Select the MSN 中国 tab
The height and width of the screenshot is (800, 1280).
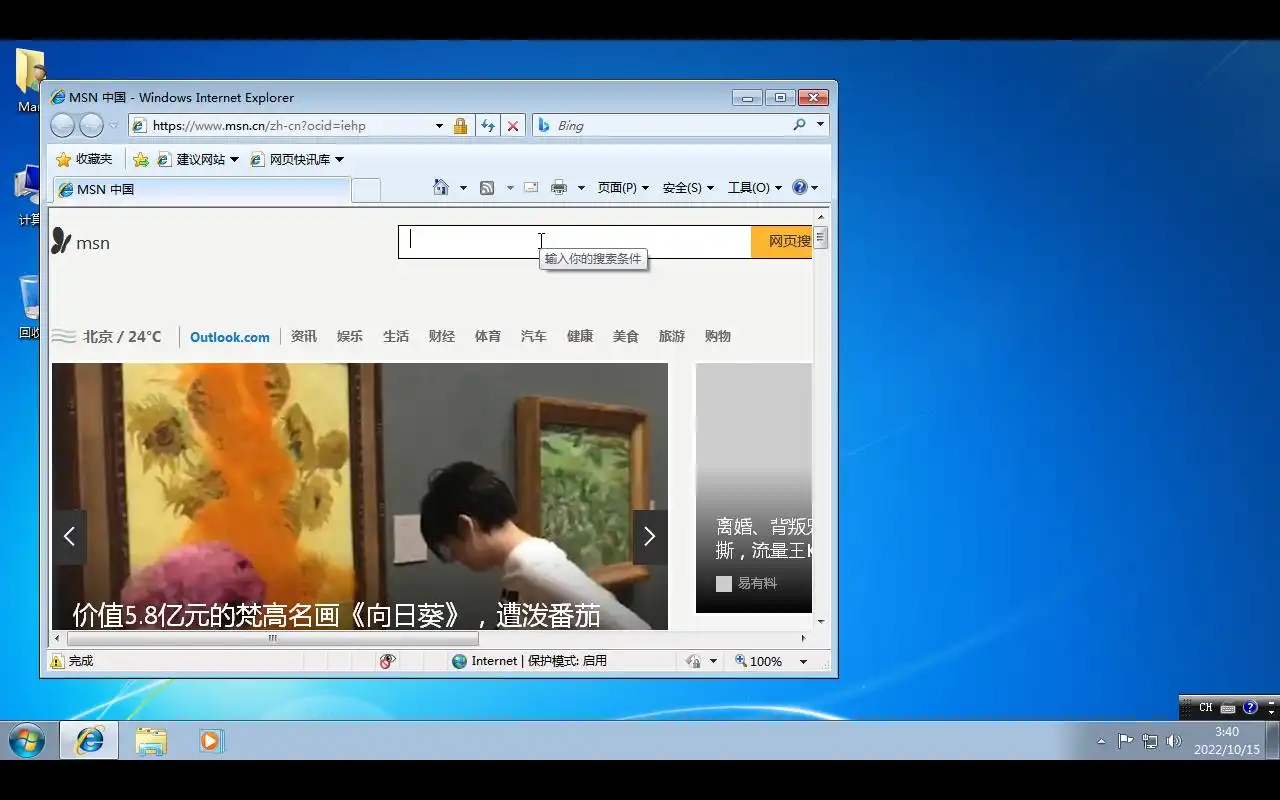coord(200,189)
